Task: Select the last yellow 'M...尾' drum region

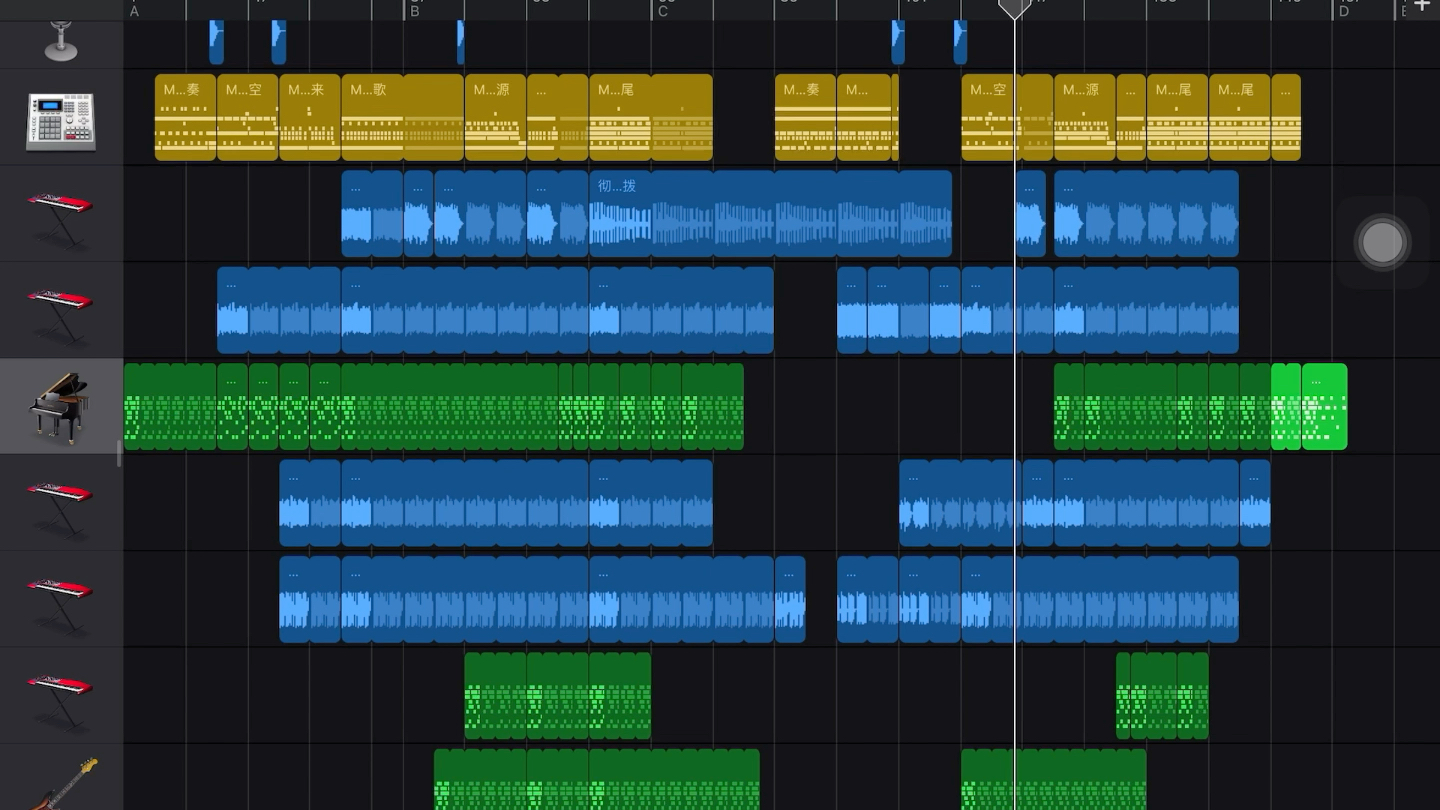Action: click(1240, 117)
